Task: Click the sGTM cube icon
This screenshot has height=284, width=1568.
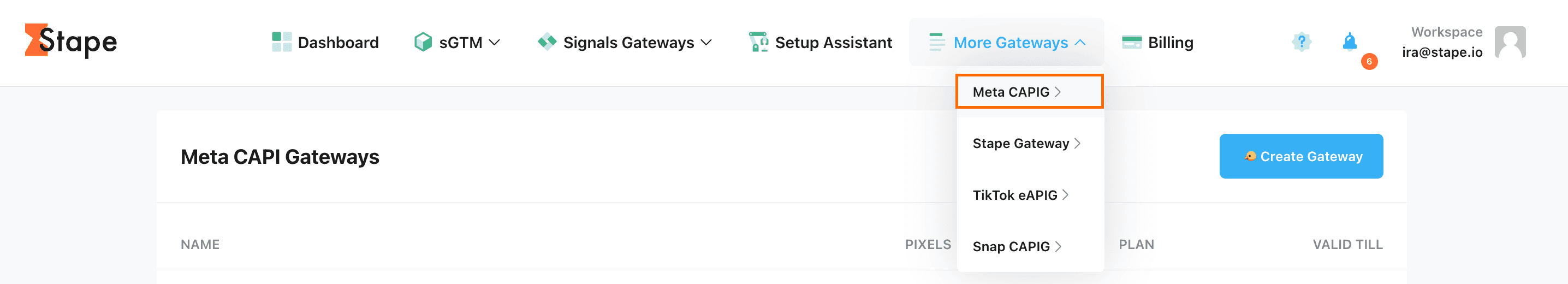Action: (x=423, y=42)
